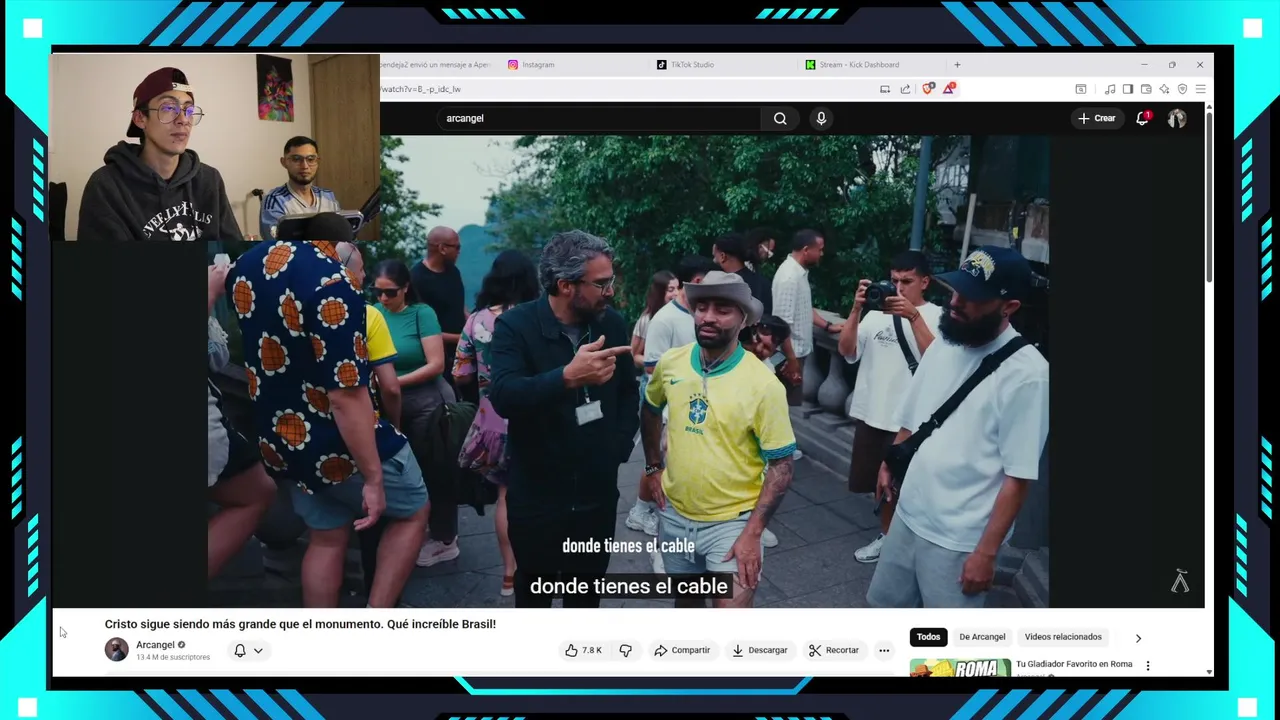Image resolution: width=1280 pixels, height=720 pixels.
Task: Switch to the Instagram browser tab
Action: pyautogui.click(x=531, y=65)
